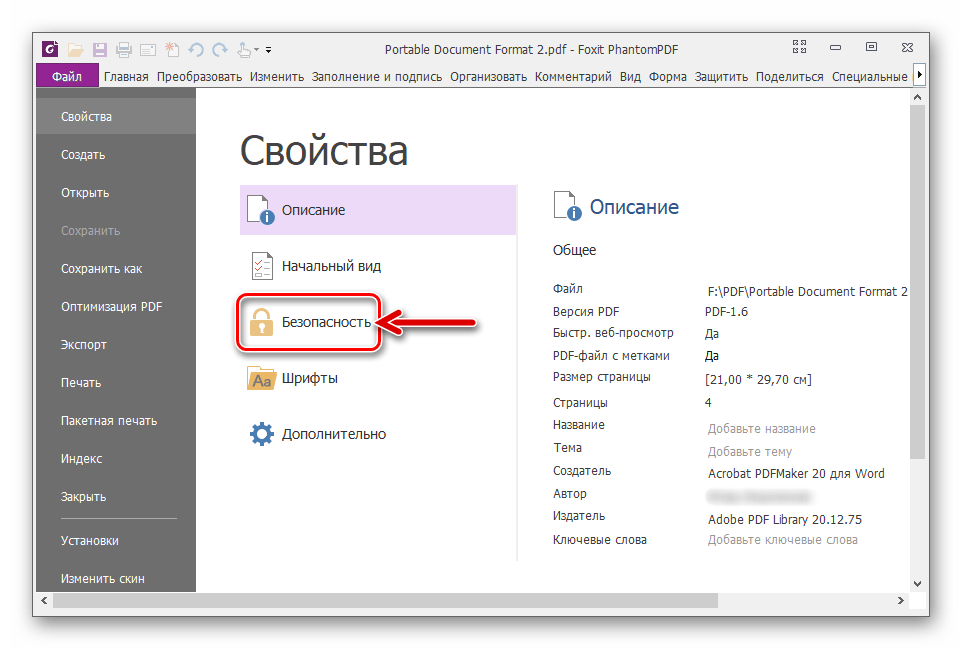Toggle the full screen ribbon icon
962x649 pixels.
coord(799,47)
